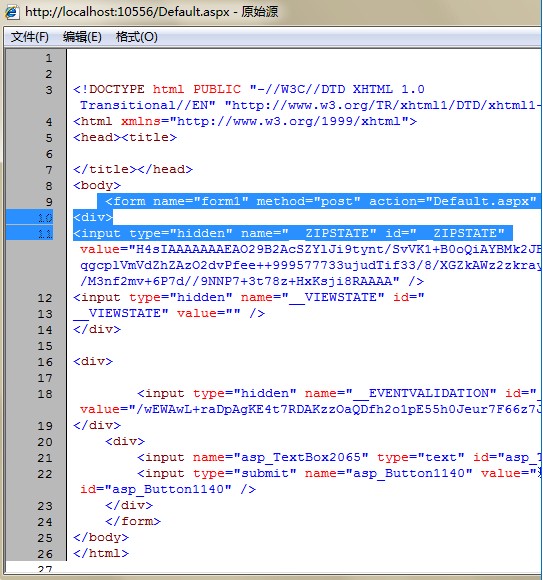Place cursor on the head title line
Image resolution: width=543 pixels, height=580 pixels.
pyautogui.click(x=125, y=138)
